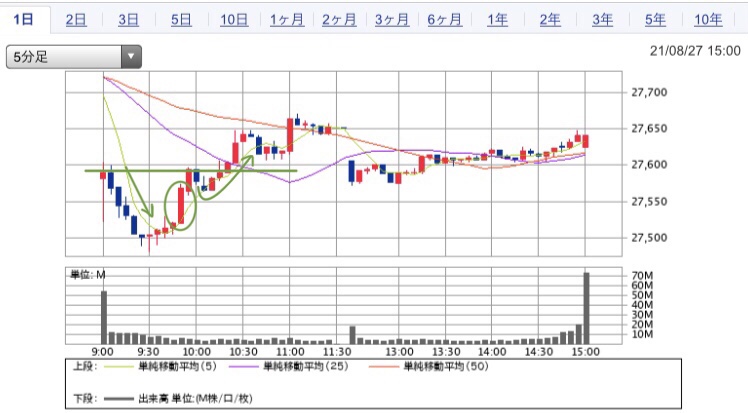Viewport: 748px width, 413px height.
Task: Click the tall 15:00 closing volume bar
Action: pos(586,308)
